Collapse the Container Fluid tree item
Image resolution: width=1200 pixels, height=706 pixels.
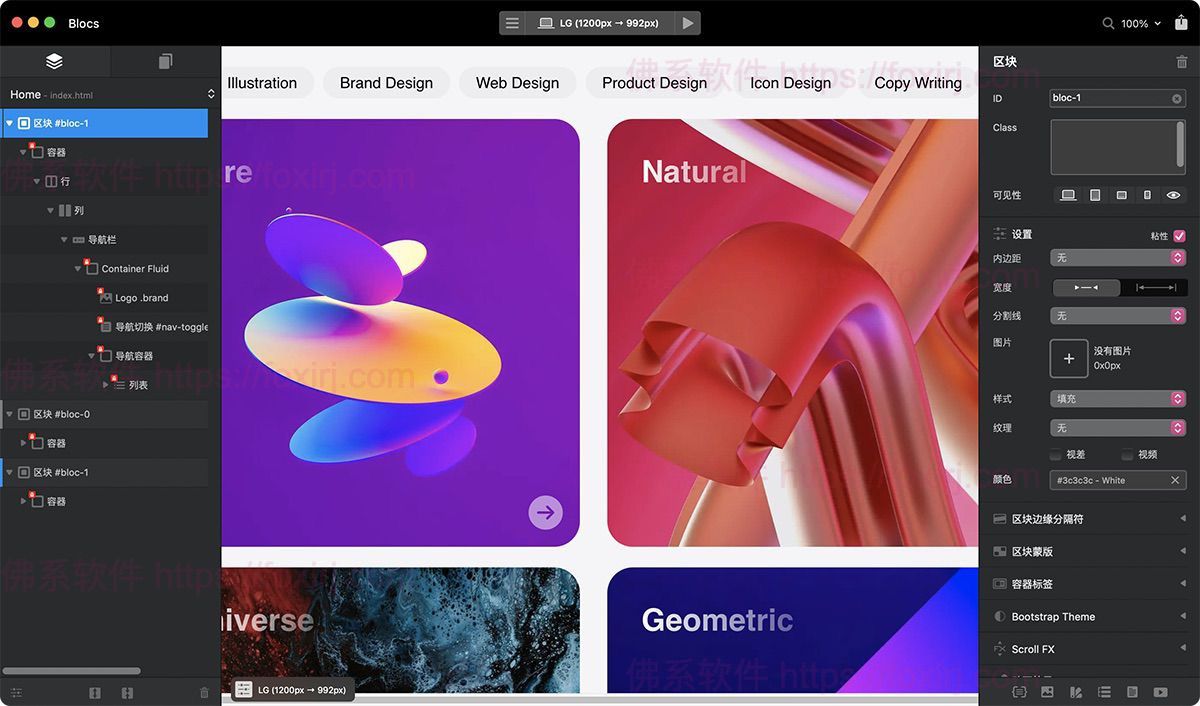pos(78,268)
